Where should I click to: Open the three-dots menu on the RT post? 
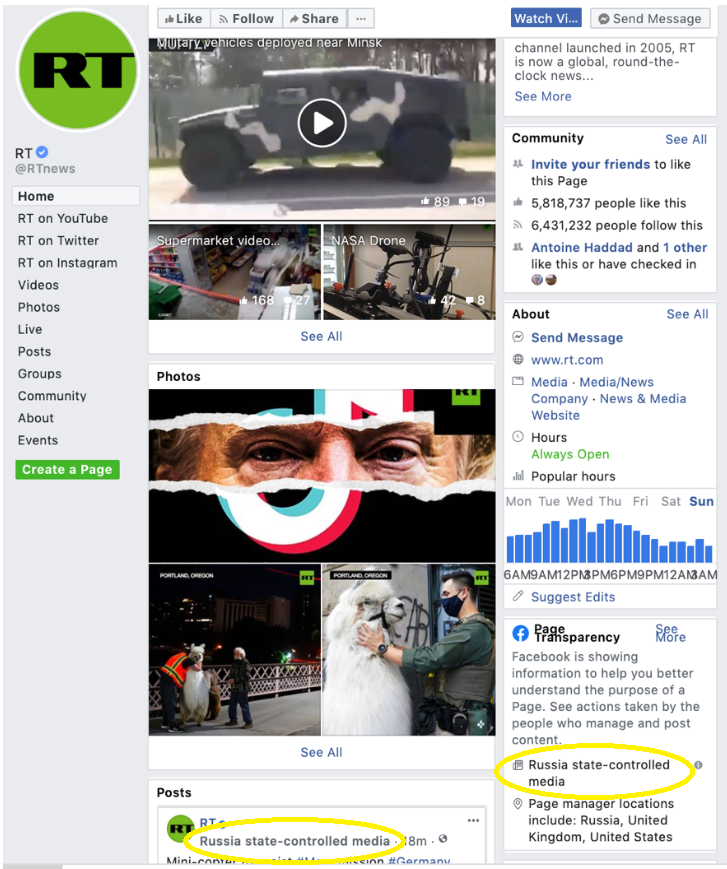coord(473,820)
